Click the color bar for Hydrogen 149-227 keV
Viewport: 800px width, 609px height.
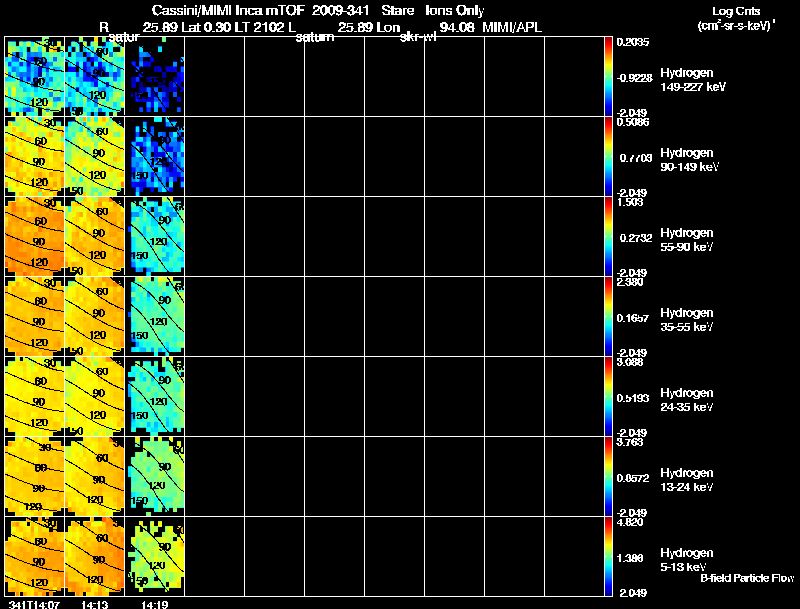[x=608, y=77]
